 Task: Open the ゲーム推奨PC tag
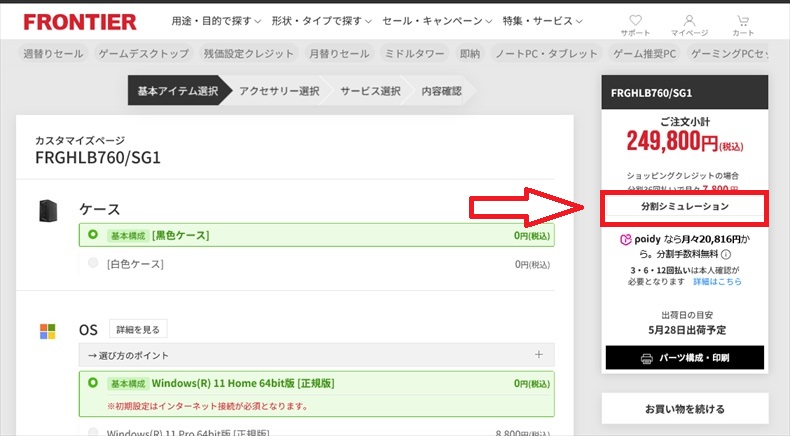coord(644,53)
